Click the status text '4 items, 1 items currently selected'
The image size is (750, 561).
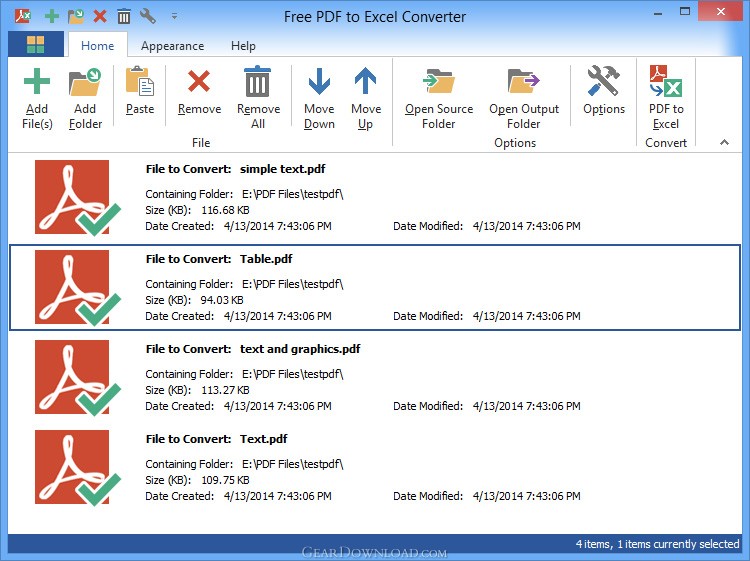point(657,544)
